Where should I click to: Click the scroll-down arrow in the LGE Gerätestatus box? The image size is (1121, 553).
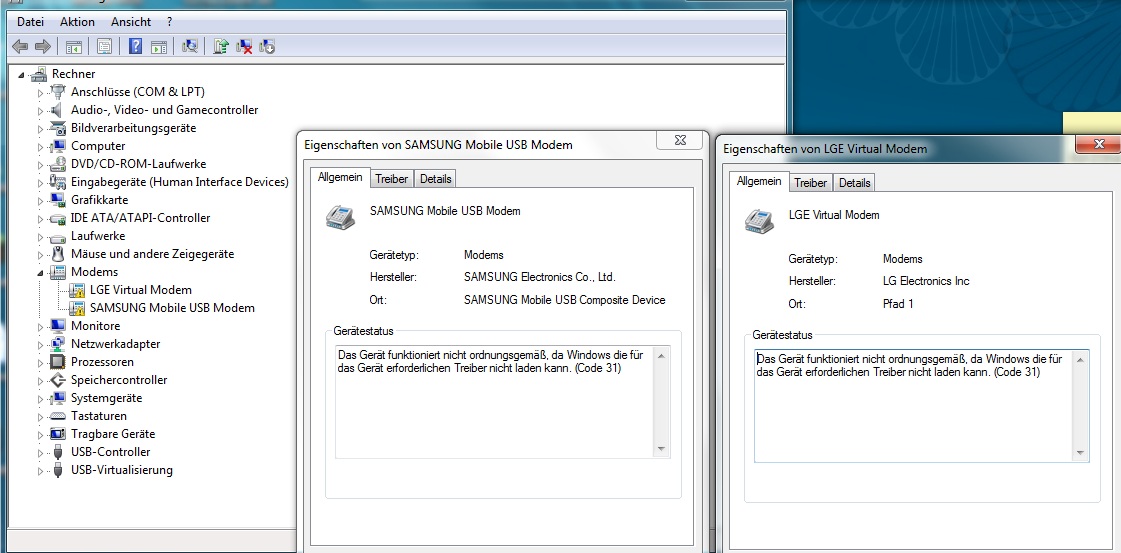[1080, 453]
